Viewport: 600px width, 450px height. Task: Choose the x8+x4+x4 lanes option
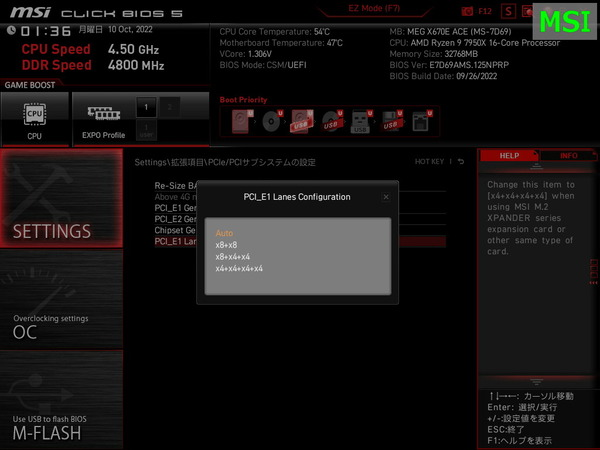(233, 257)
